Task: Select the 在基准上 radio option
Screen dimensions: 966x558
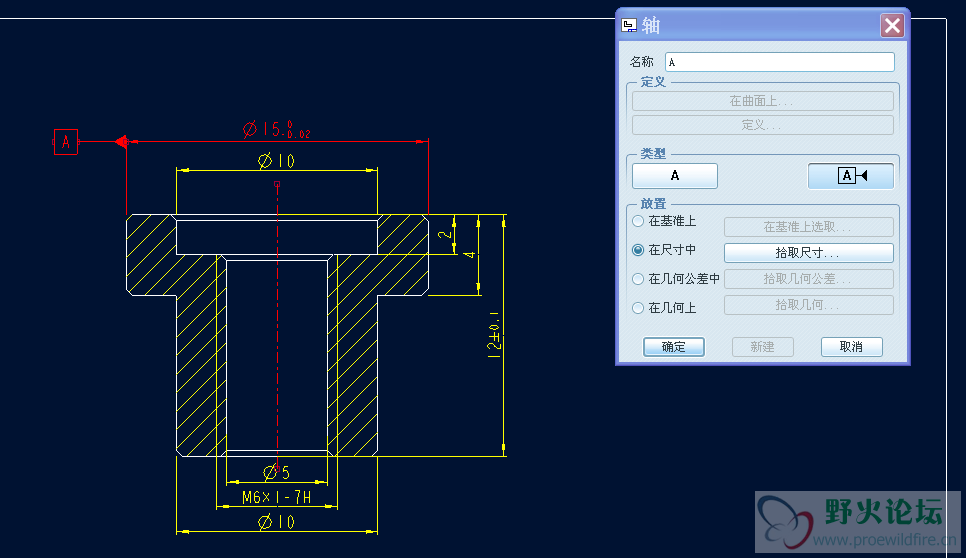Action: (x=638, y=220)
